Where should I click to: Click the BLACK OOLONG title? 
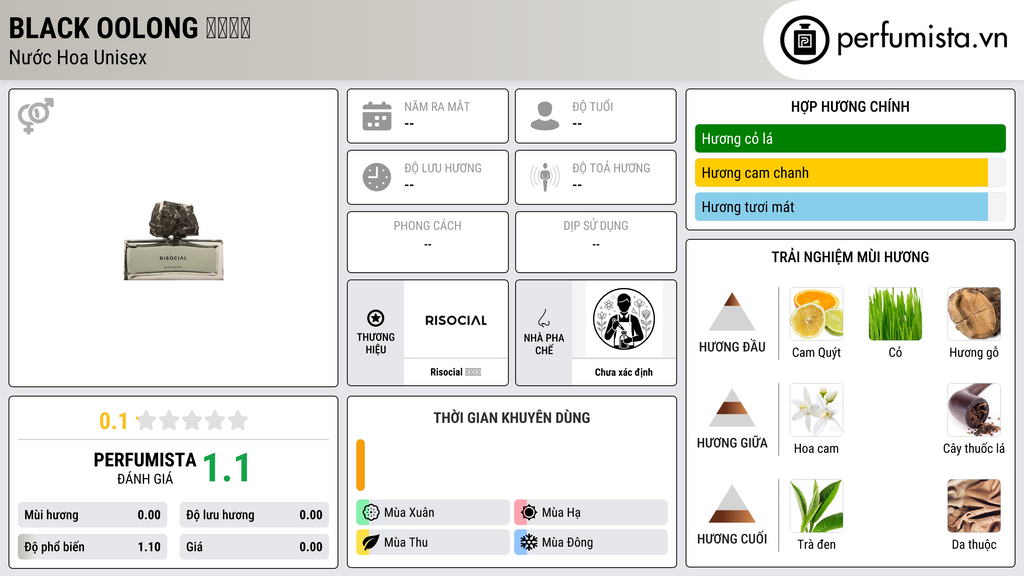coord(103,28)
